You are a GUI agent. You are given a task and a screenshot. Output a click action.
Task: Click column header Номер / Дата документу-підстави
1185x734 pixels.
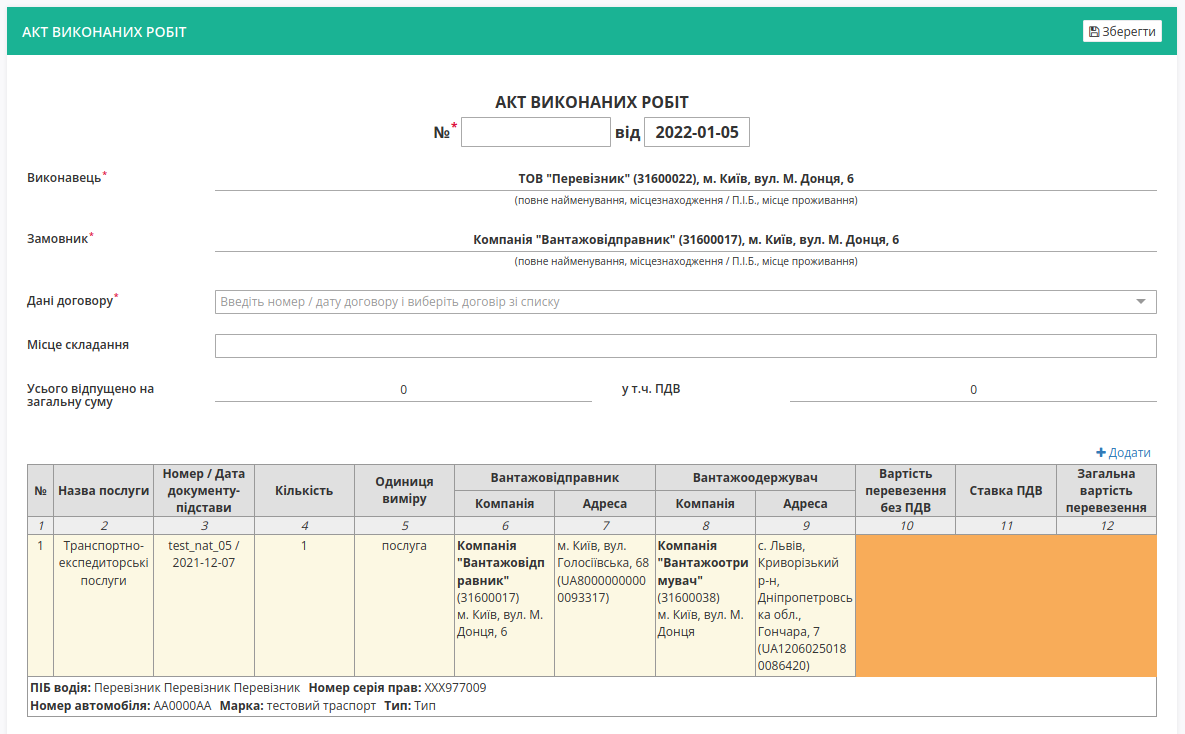click(x=204, y=491)
